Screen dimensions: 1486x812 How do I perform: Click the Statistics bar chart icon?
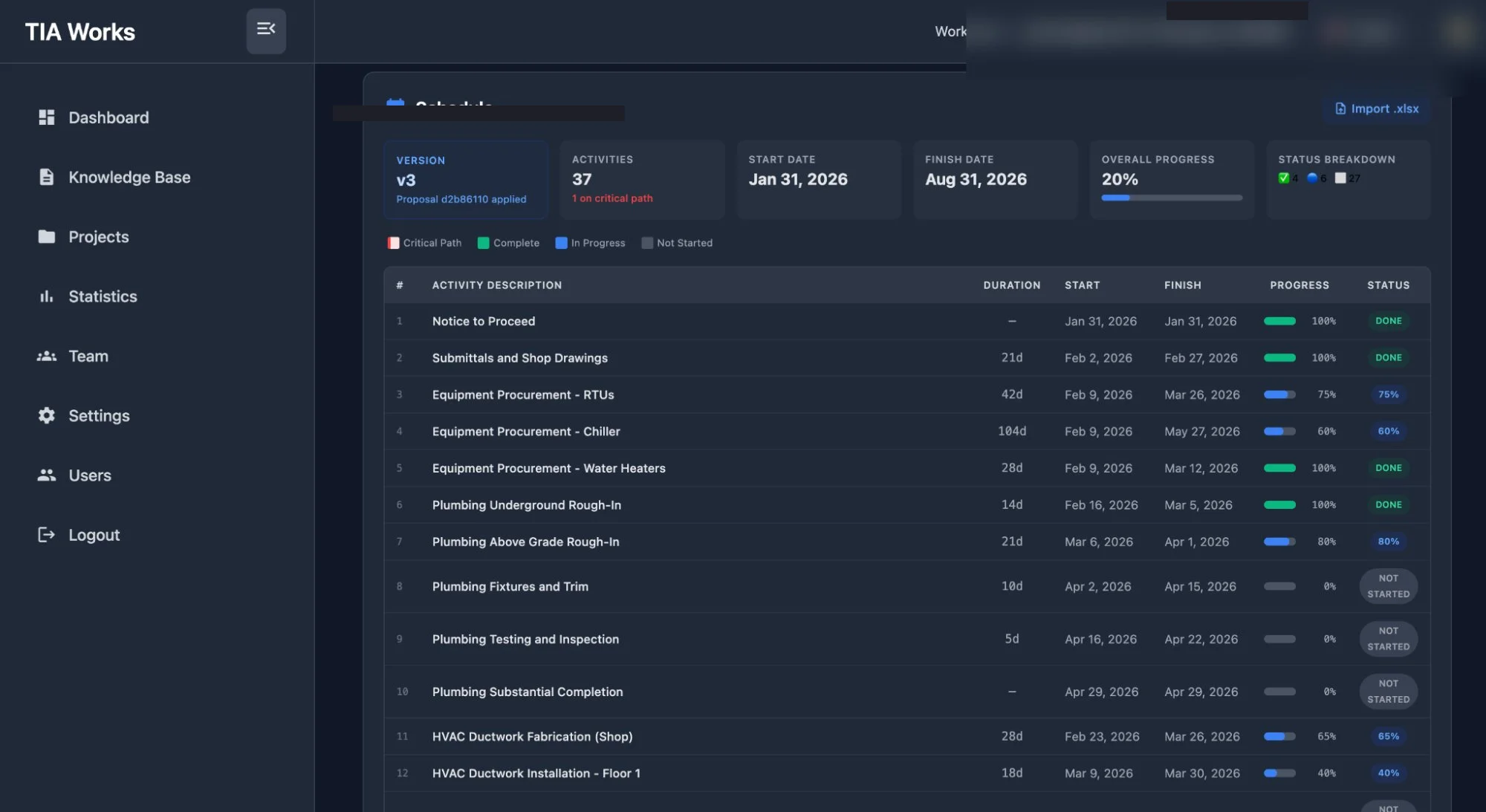click(x=46, y=296)
